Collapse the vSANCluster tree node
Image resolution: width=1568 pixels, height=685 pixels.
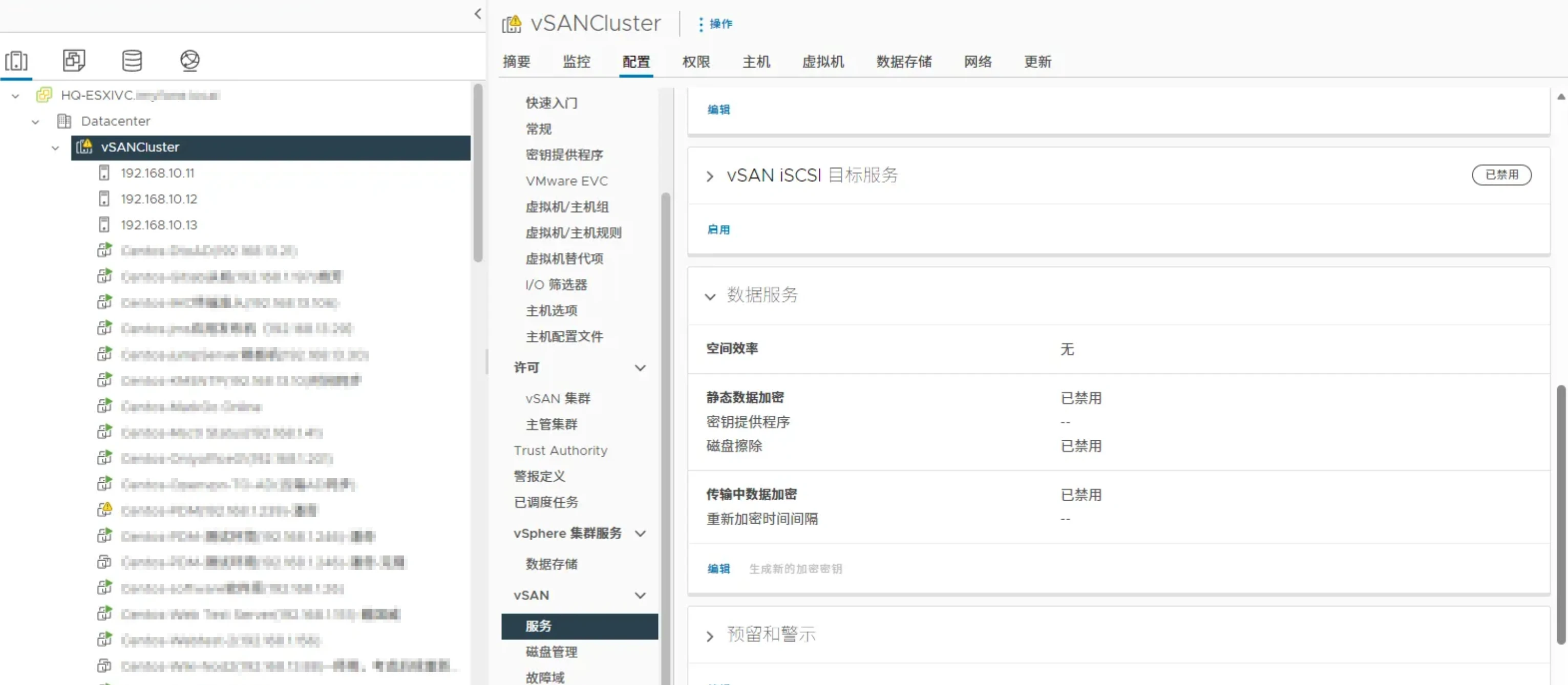coord(55,148)
